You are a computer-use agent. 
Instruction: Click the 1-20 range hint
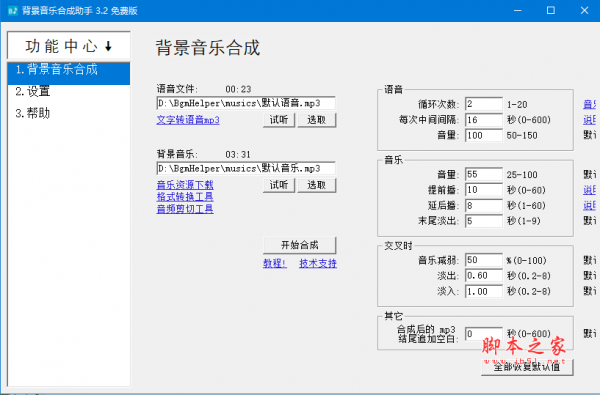pos(517,104)
